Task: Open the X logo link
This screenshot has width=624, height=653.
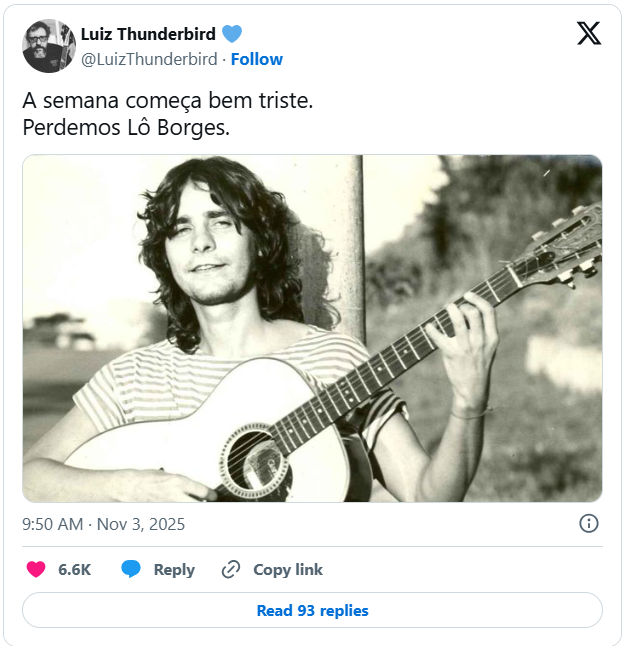Action: tap(589, 34)
